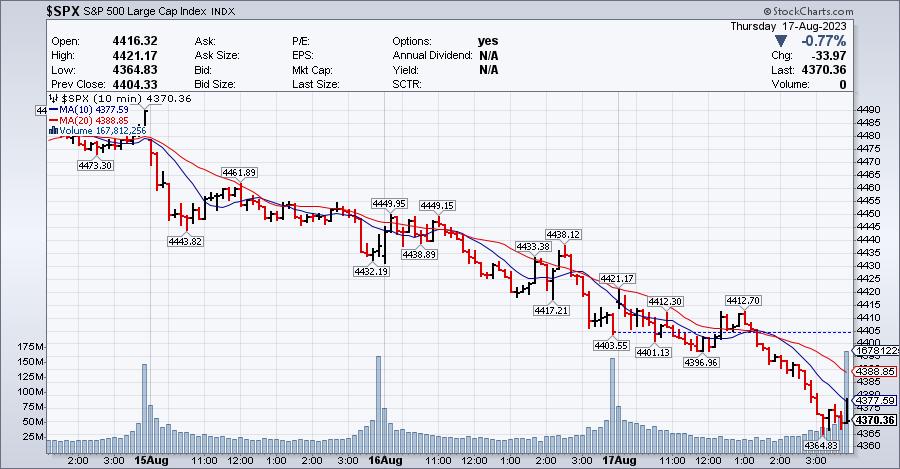The width and height of the screenshot is (900, 469).
Task: Click the blue MA(10) line marker in legend
Action: (52, 110)
